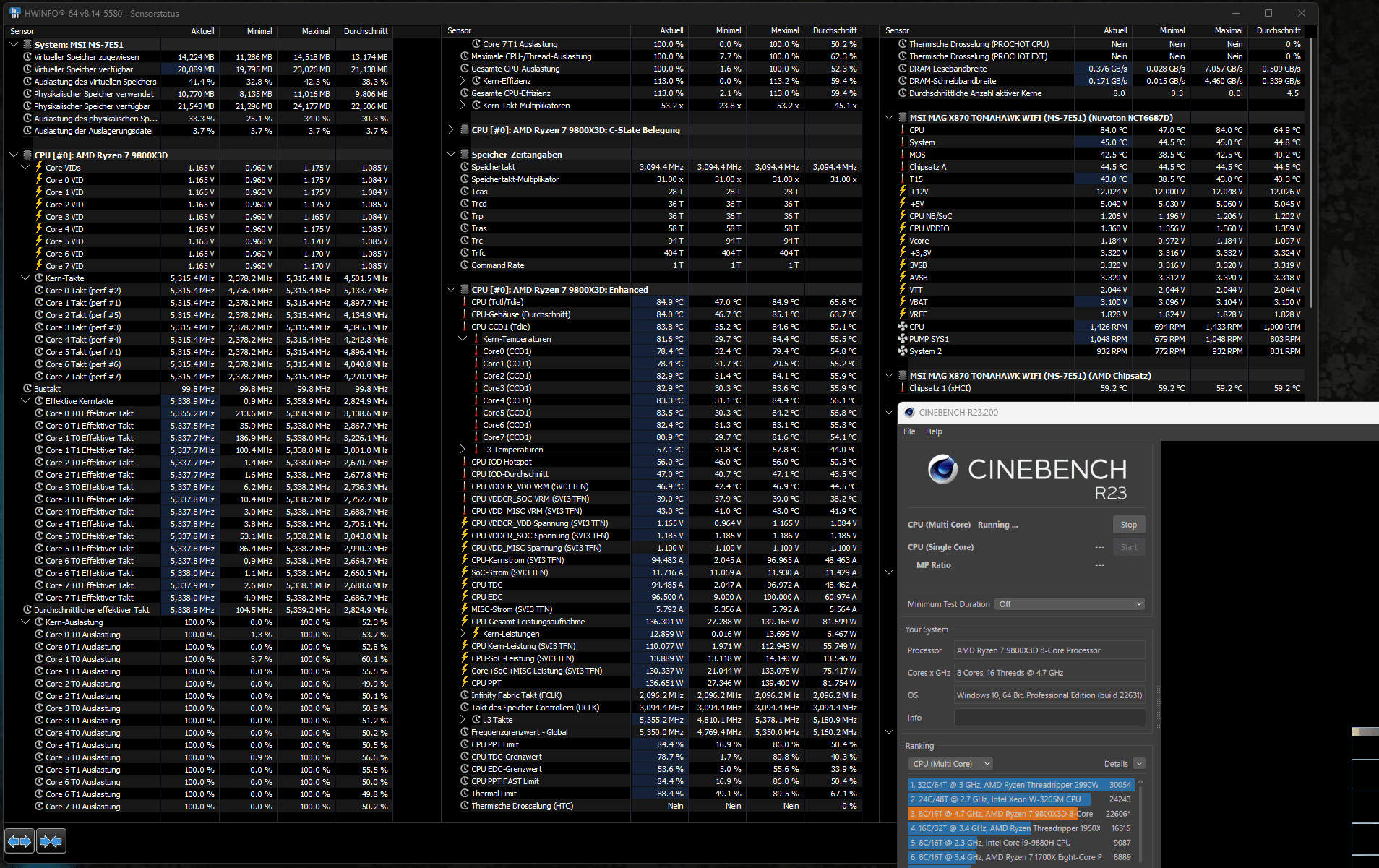Click the chip icon beside Speicher-Zeitangaben
The height and width of the screenshot is (868, 1379).
465,155
